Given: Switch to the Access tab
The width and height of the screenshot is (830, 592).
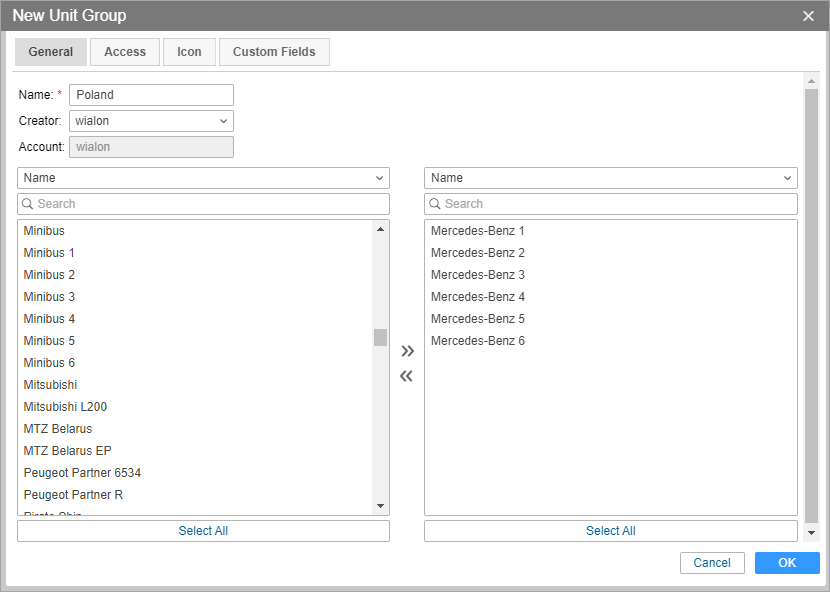Looking at the screenshot, I should (125, 52).
